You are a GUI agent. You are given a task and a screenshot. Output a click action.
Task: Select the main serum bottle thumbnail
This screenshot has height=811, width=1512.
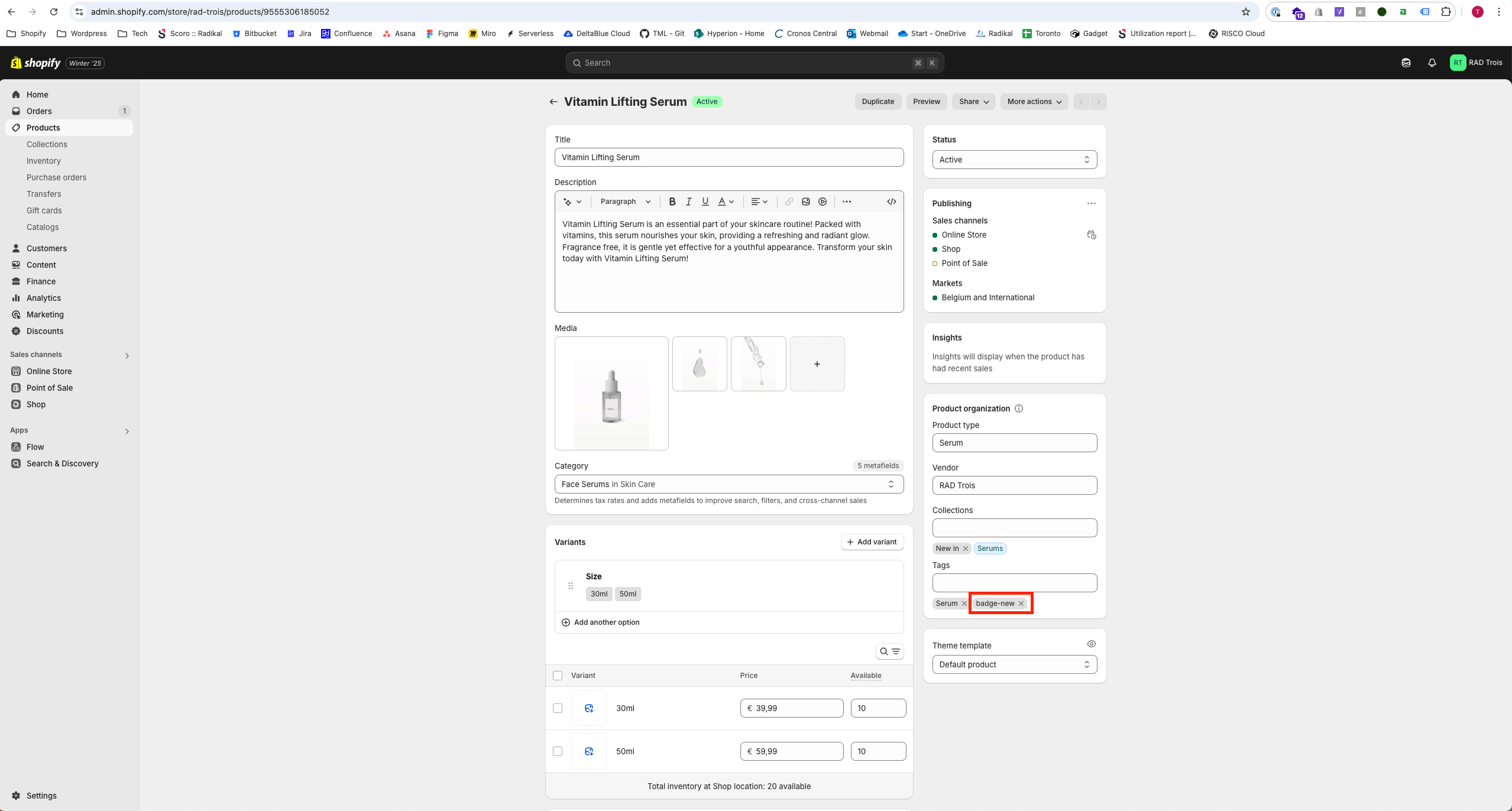611,393
